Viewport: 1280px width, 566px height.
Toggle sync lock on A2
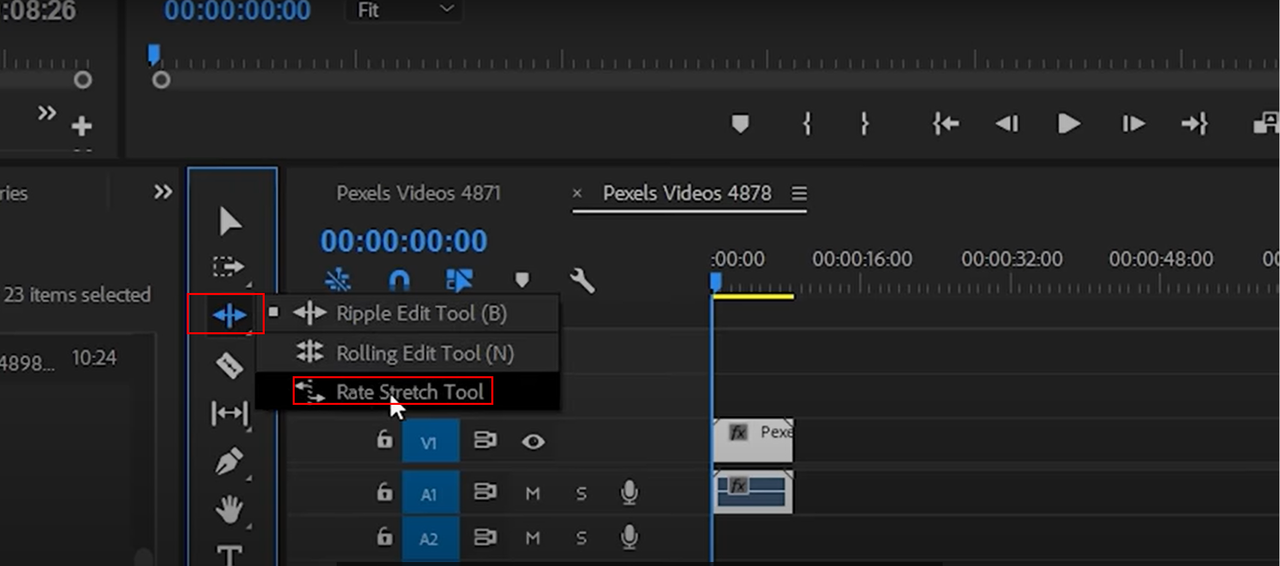click(485, 538)
